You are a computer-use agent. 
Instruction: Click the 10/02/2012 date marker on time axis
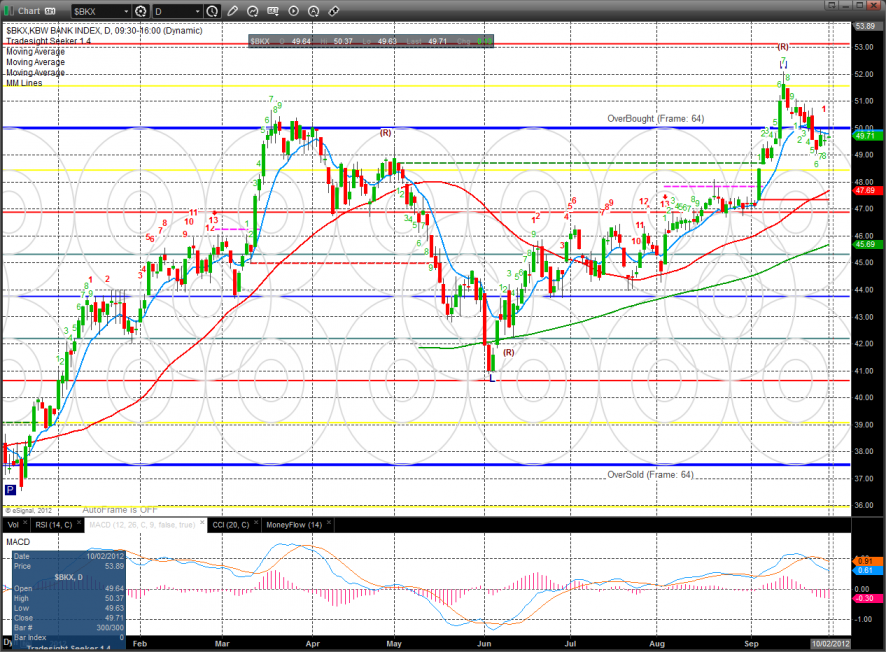(x=830, y=644)
